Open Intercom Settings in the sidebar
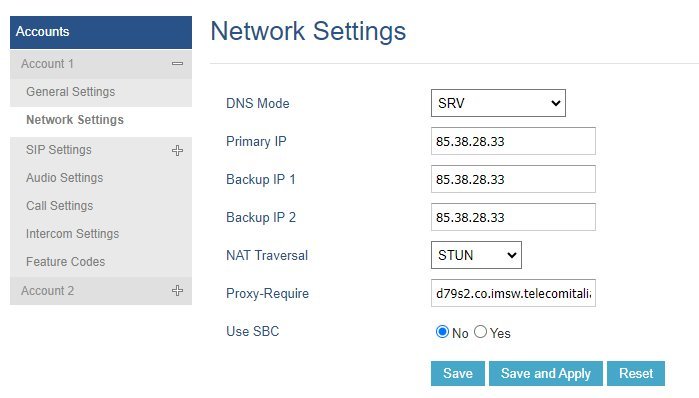Screen dimensions: 699x398 [x=72, y=234]
